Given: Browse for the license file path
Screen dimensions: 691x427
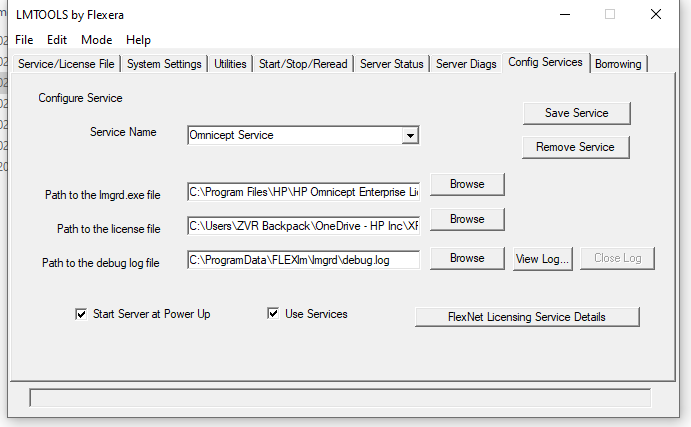Looking at the screenshot, I should [x=466, y=219].
